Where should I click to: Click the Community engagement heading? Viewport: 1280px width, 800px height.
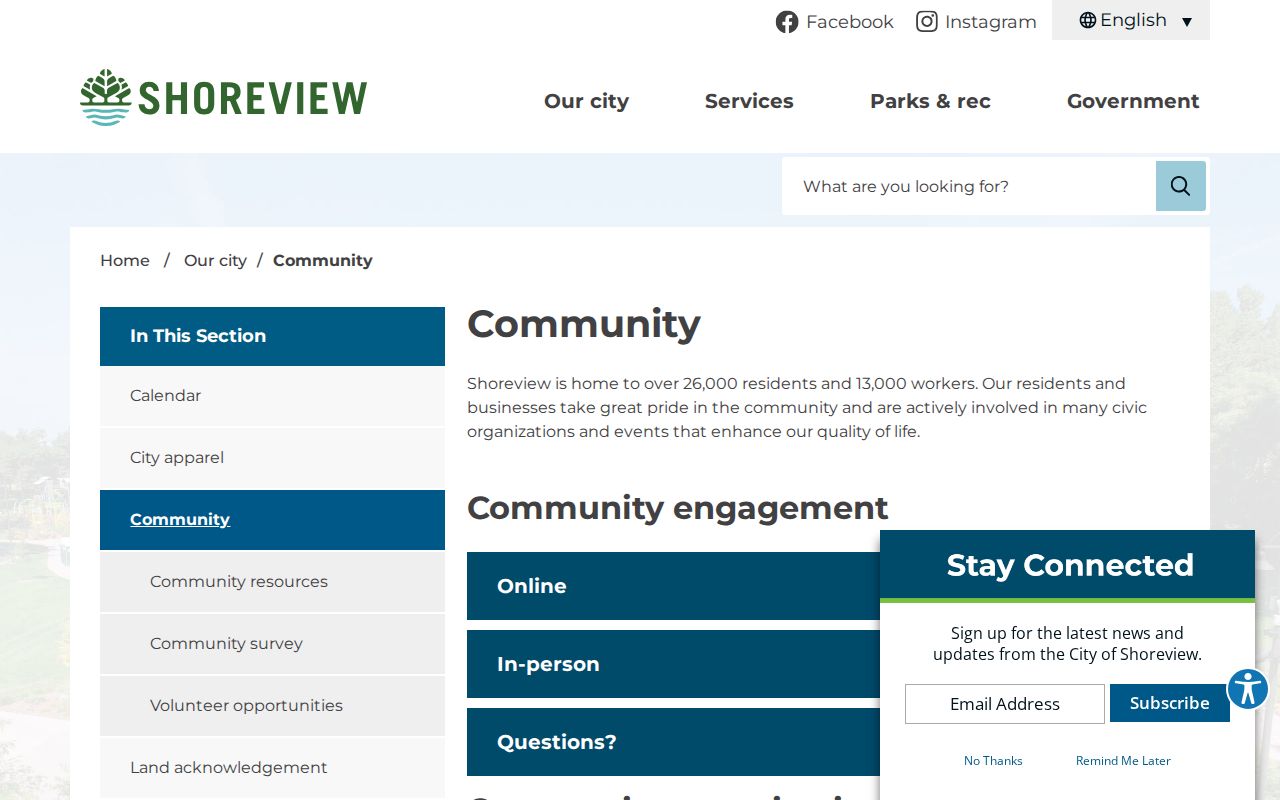(x=677, y=508)
